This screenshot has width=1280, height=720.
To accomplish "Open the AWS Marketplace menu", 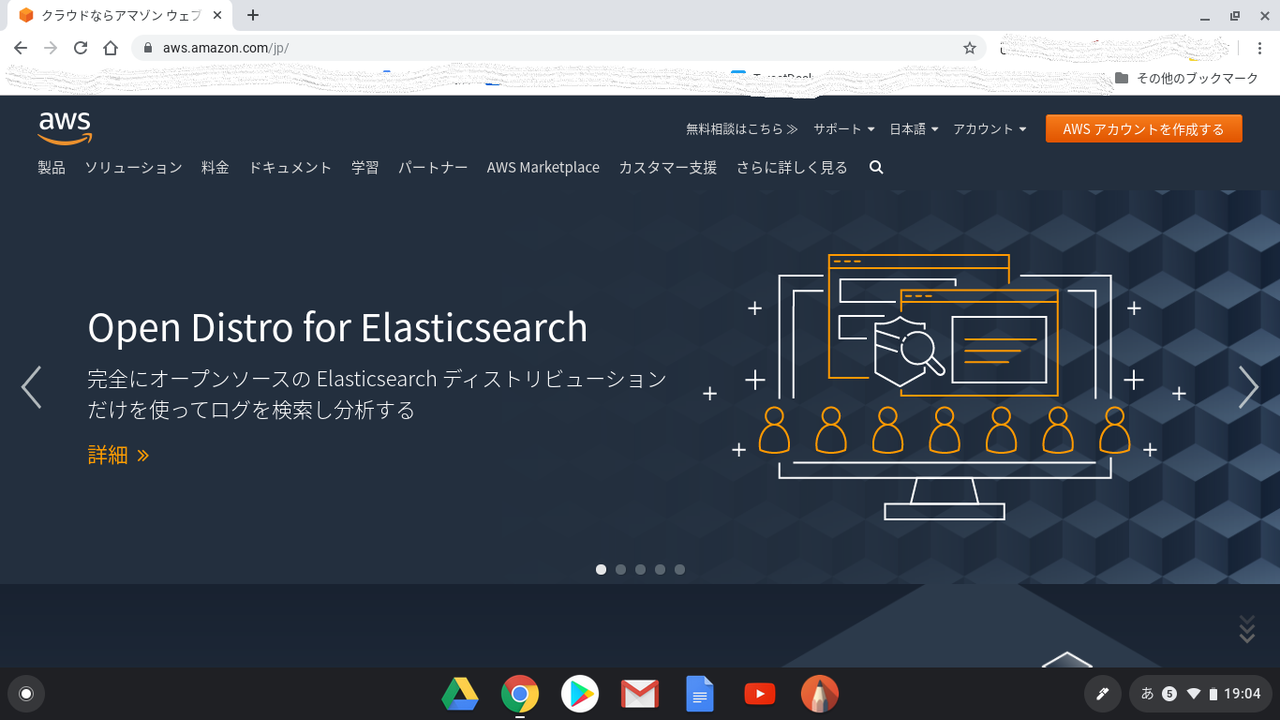I will pyautogui.click(x=543, y=168).
